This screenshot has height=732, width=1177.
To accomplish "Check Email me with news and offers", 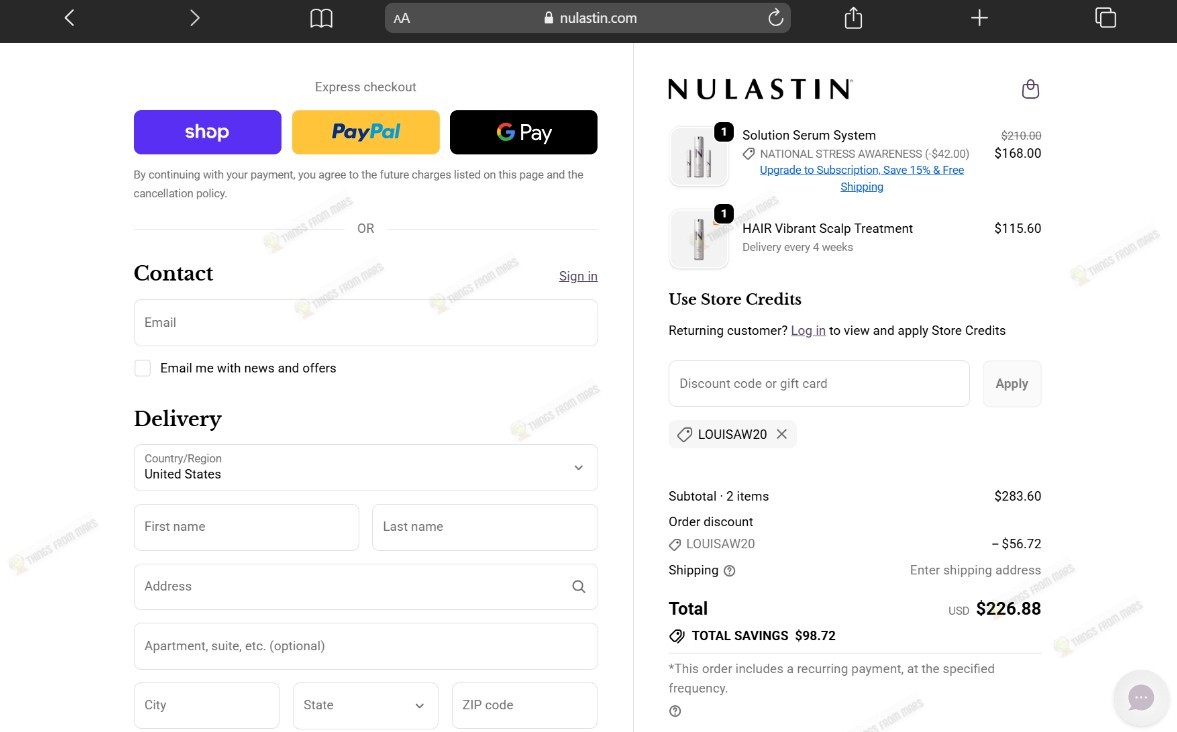I will [x=143, y=368].
